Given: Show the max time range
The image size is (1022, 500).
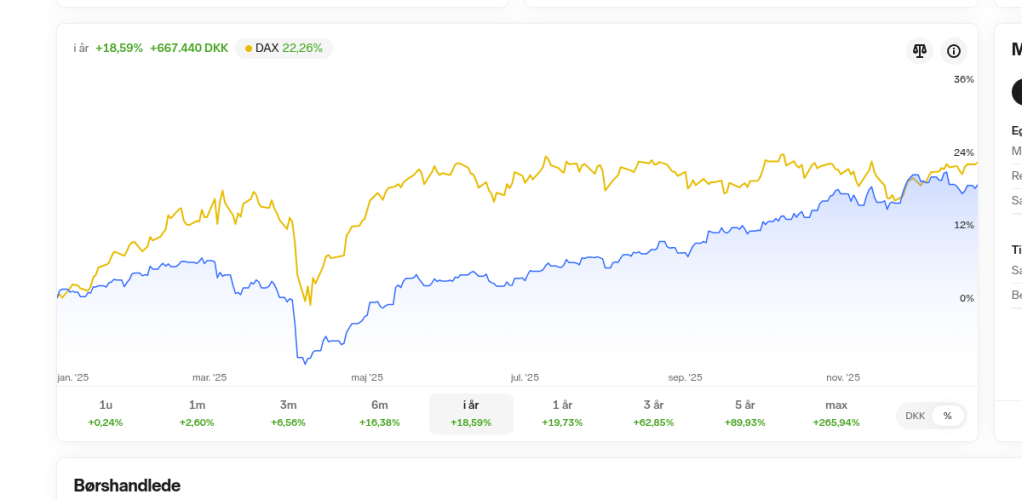Looking at the screenshot, I should [837, 413].
